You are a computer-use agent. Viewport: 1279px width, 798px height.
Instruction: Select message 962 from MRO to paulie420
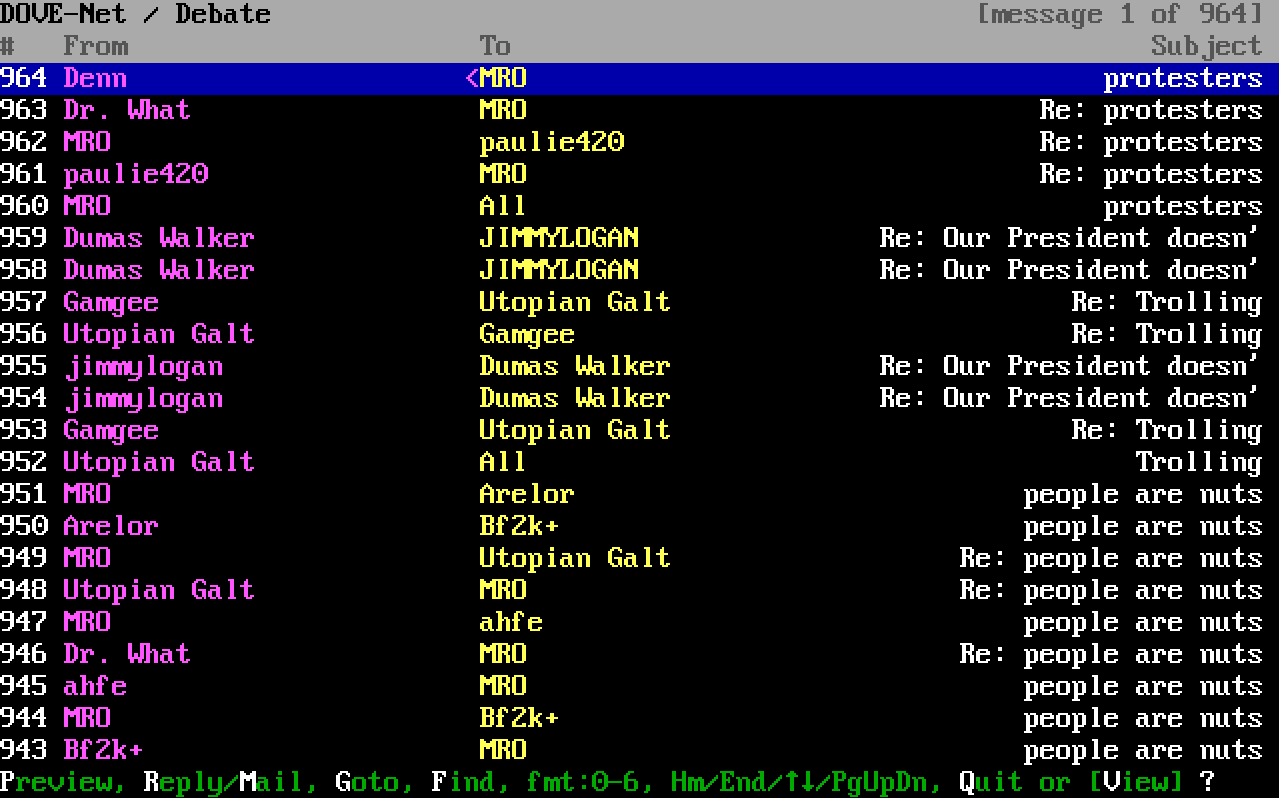[x=87, y=142]
